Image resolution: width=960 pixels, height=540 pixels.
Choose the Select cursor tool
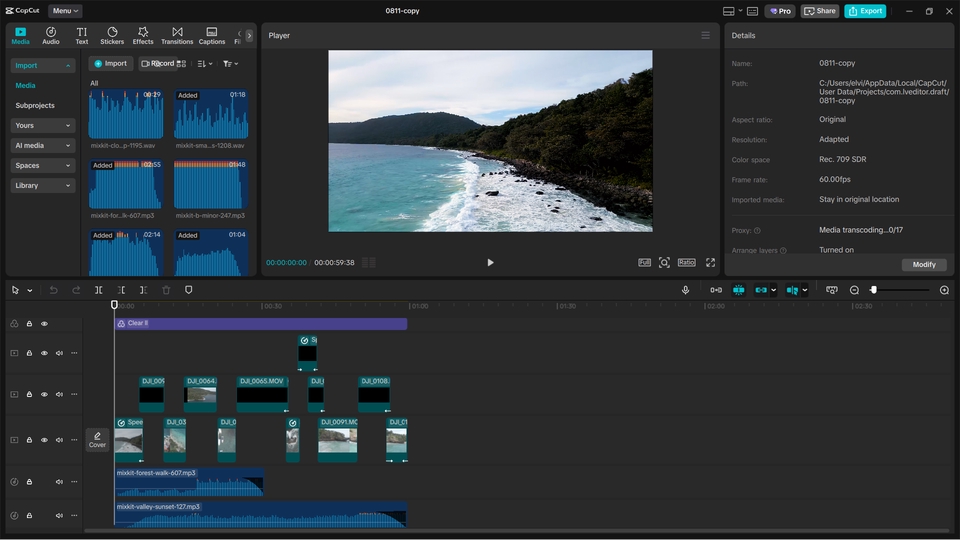(15, 290)
